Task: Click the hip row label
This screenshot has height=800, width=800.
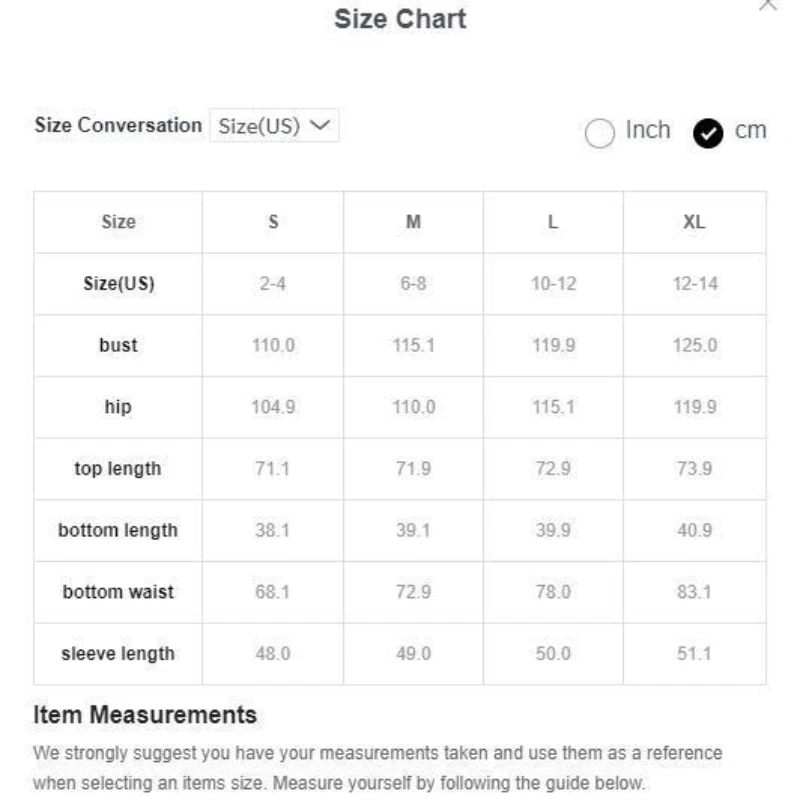Action: (x=118, y=407)
